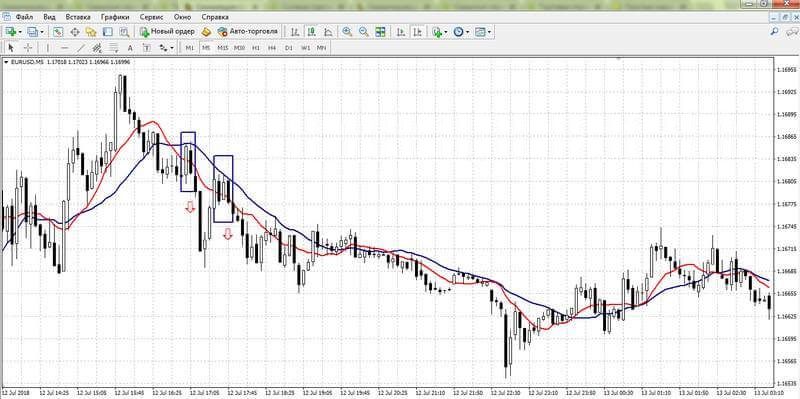Open the Графики menu
The image size is (800, 399).
pos(115,17)
